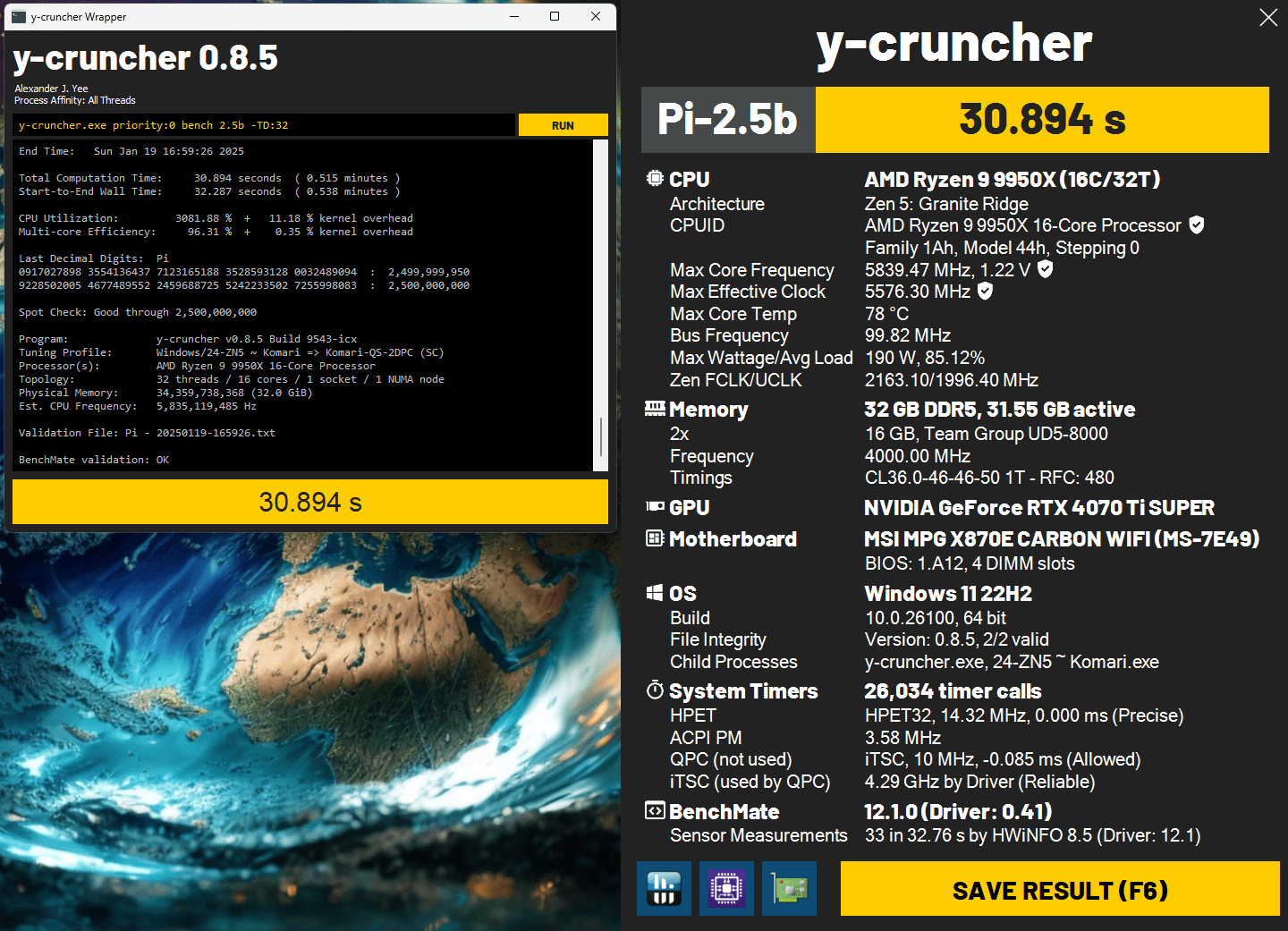
Task: Click '33 in 32.76 s by HWiNFO 8.5' text
Action: (979, 835)
